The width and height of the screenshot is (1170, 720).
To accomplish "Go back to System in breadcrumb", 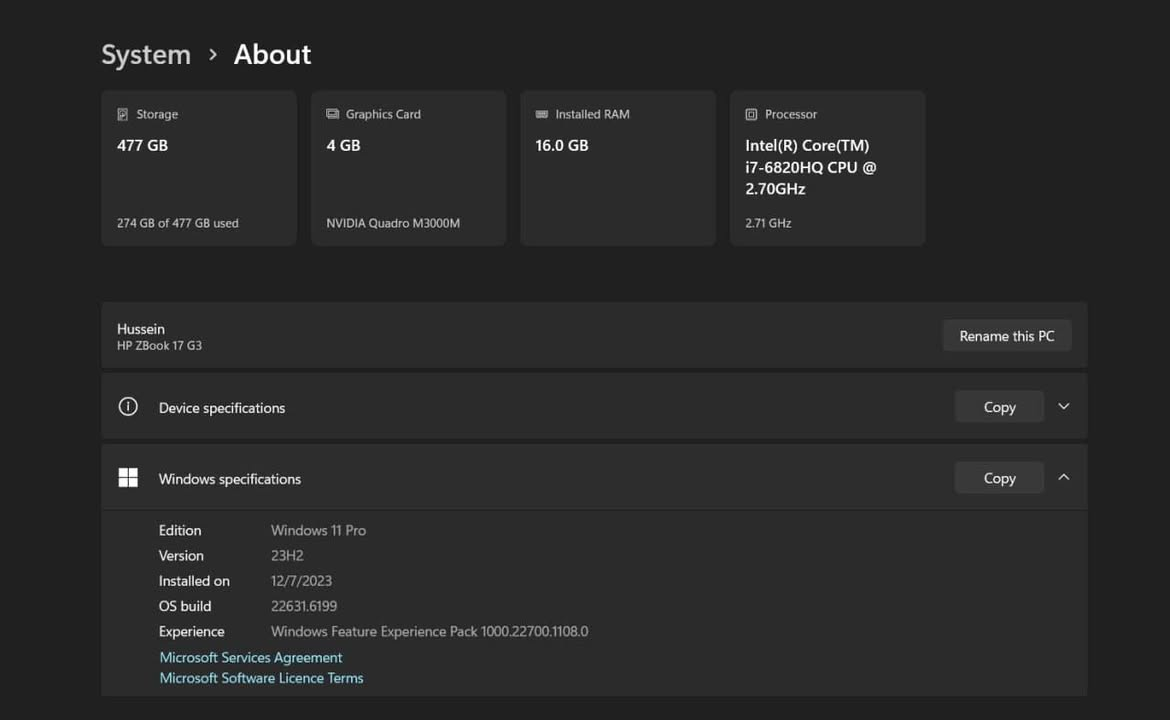I will [146, 55].
